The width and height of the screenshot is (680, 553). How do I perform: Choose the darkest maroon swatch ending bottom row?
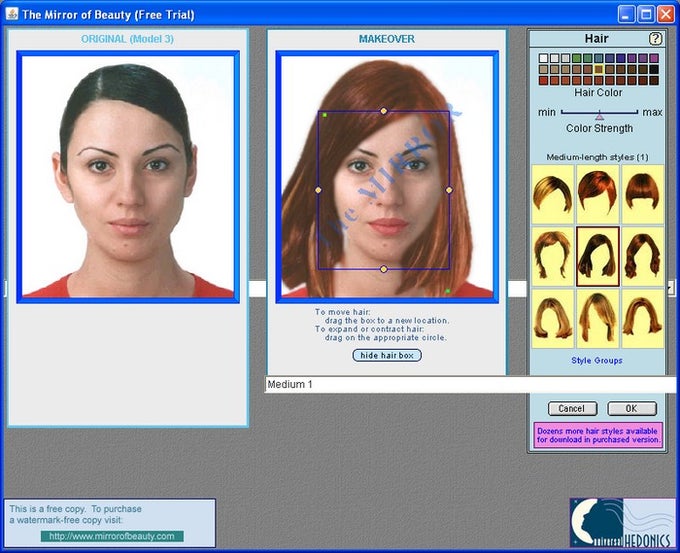(654, 81)
